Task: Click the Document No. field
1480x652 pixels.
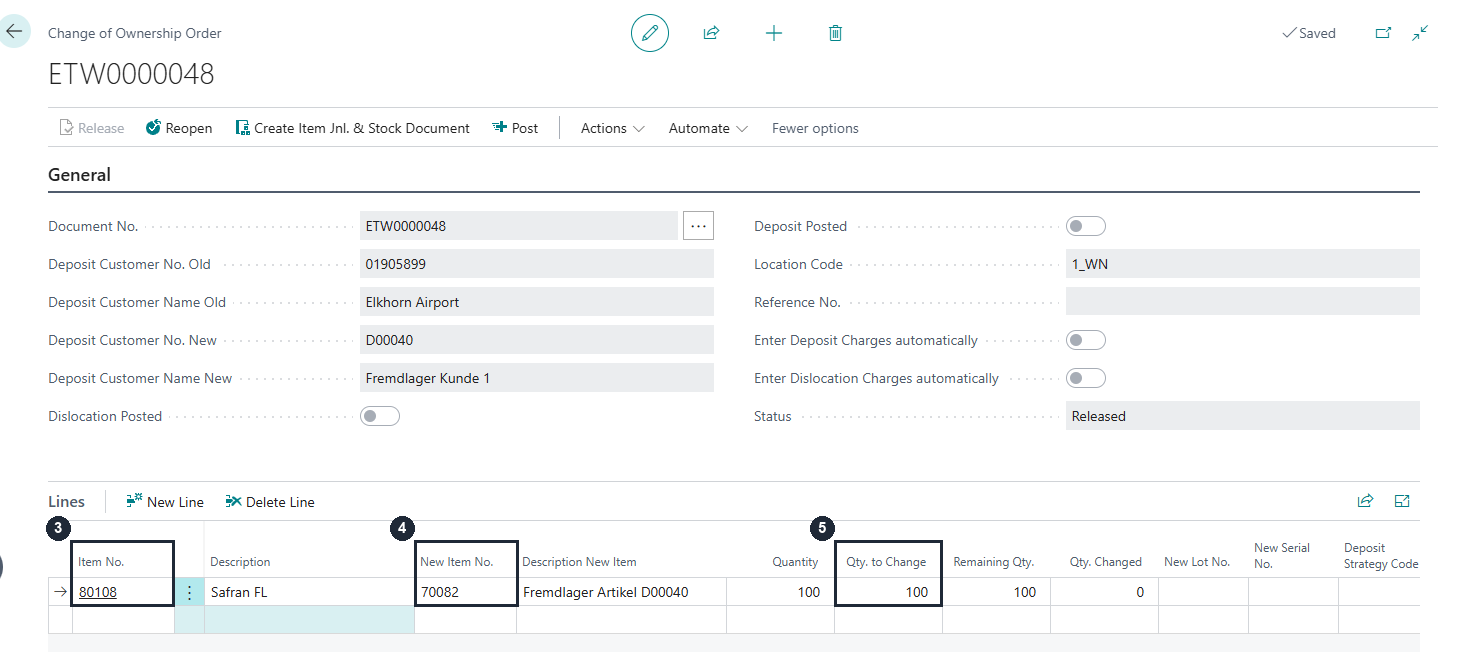Action: point(518,226)
